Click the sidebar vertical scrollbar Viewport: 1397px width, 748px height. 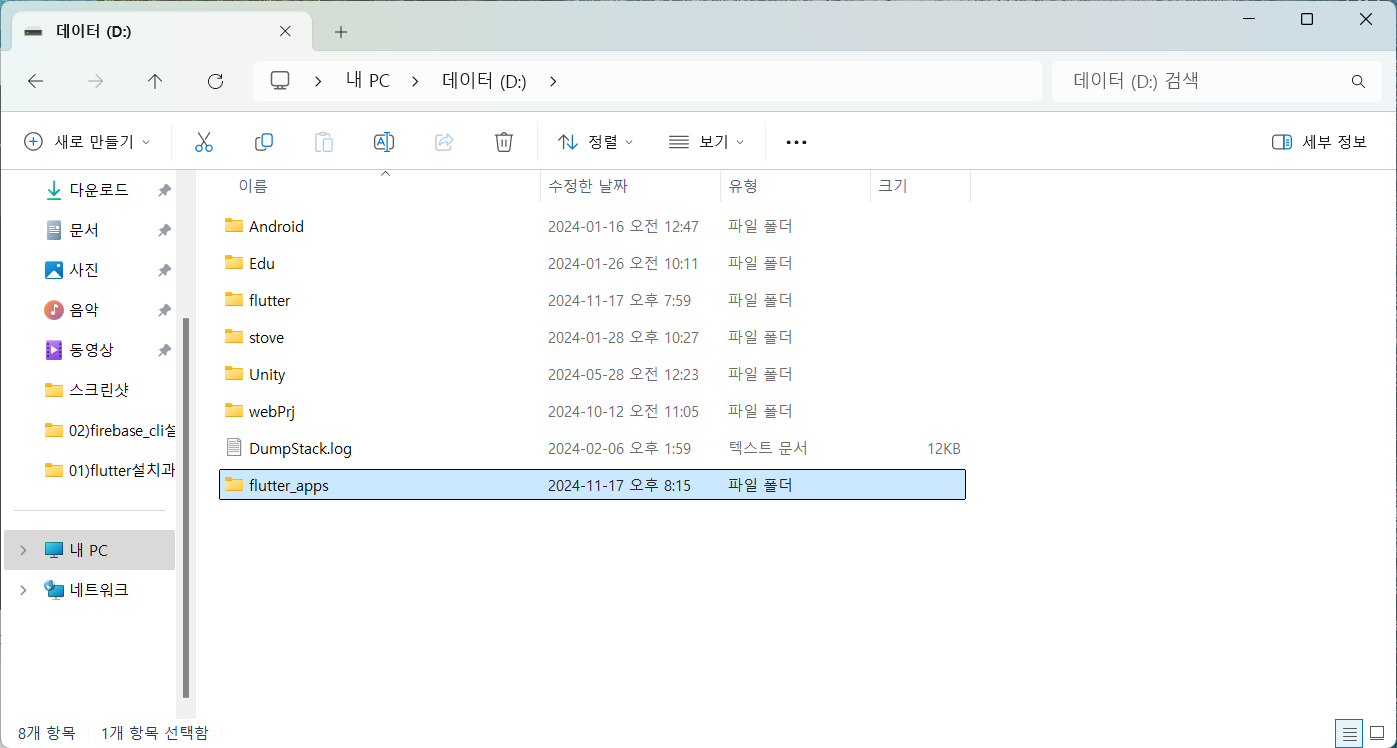pos(186,508)
